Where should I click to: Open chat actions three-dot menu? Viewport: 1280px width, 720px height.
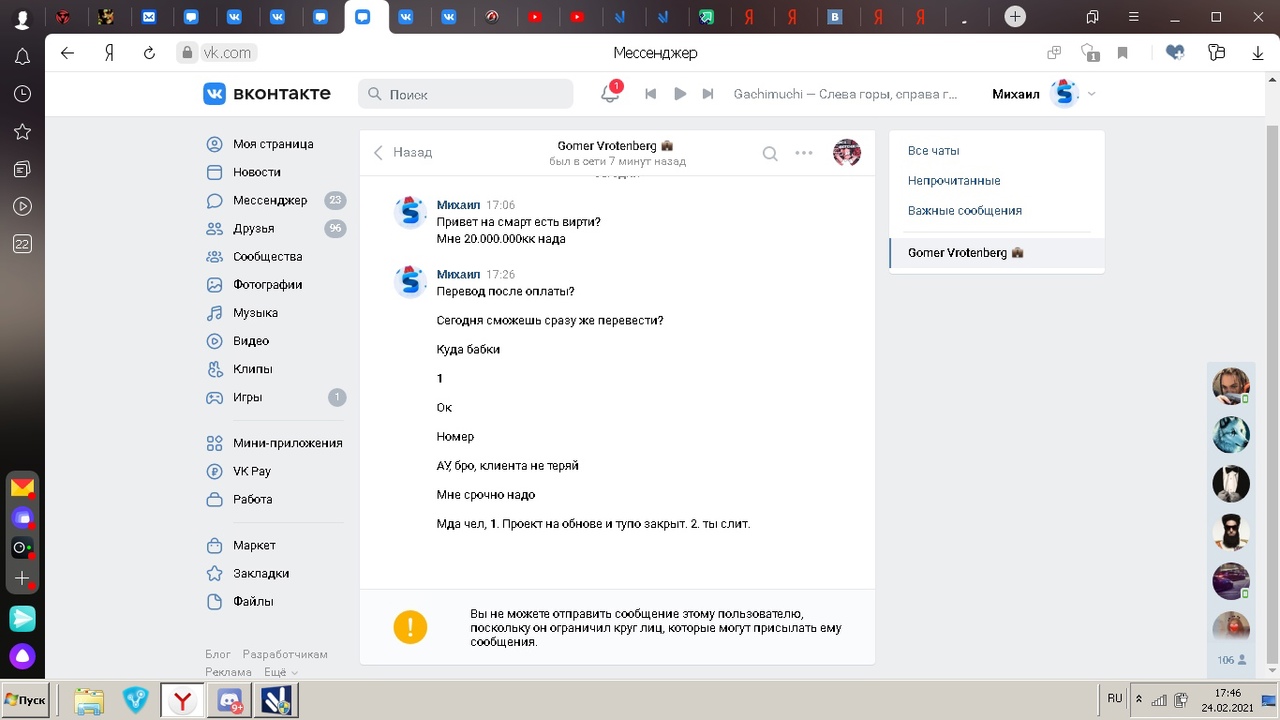coord(804,153)
